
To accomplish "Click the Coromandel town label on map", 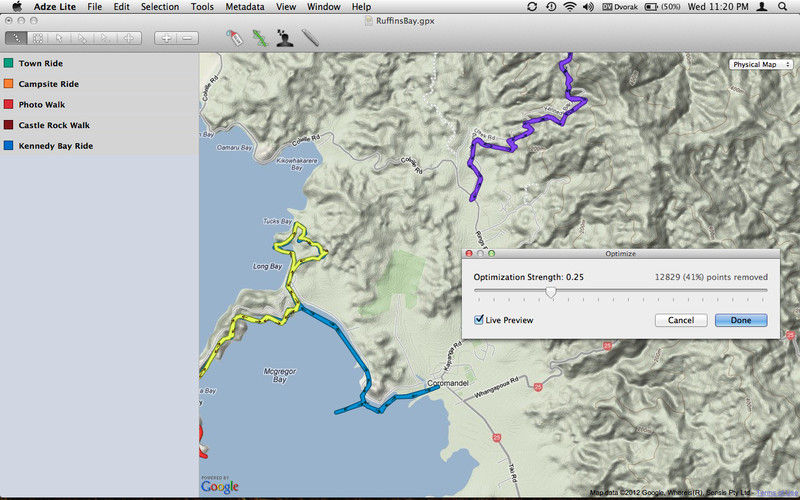I will (x=447, y=383).
